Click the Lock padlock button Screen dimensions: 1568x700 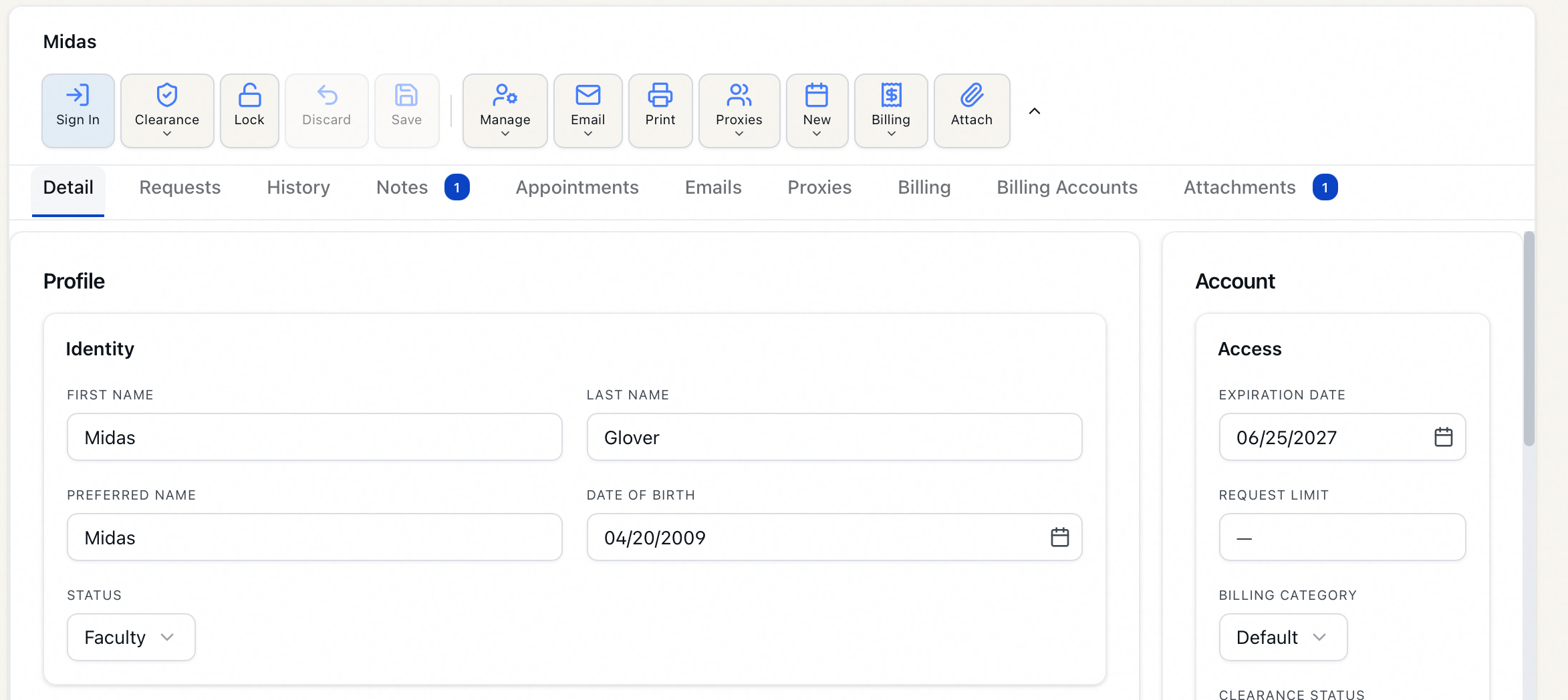(x=249, y=110)
